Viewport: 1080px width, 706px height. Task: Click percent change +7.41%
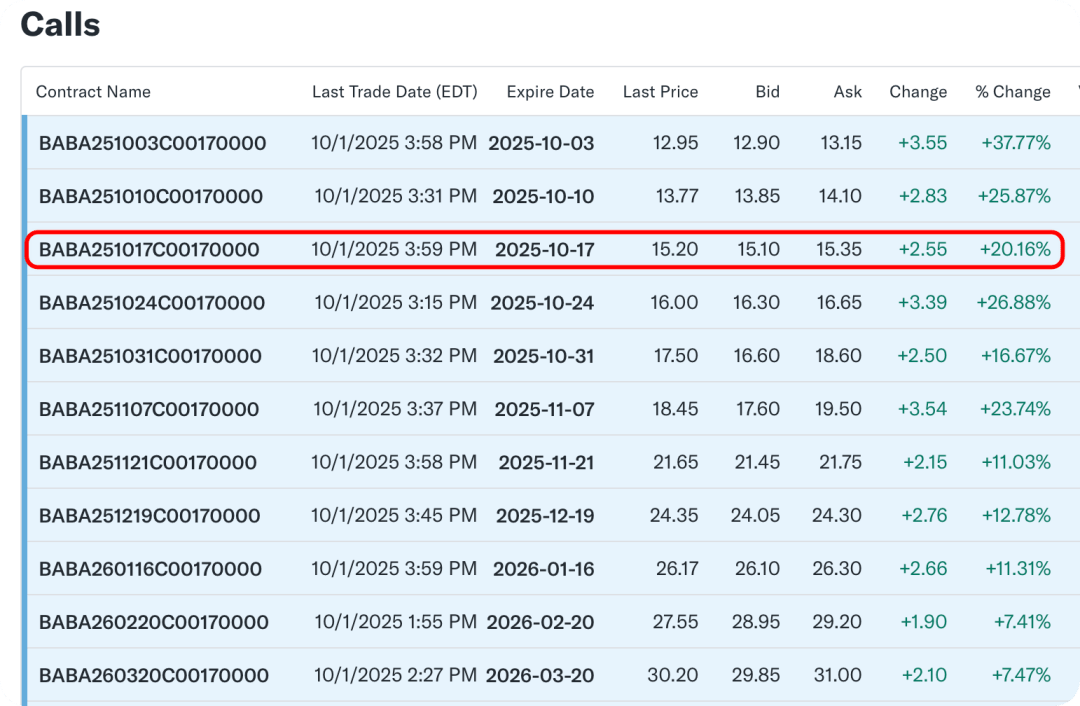click(1022, 622)
